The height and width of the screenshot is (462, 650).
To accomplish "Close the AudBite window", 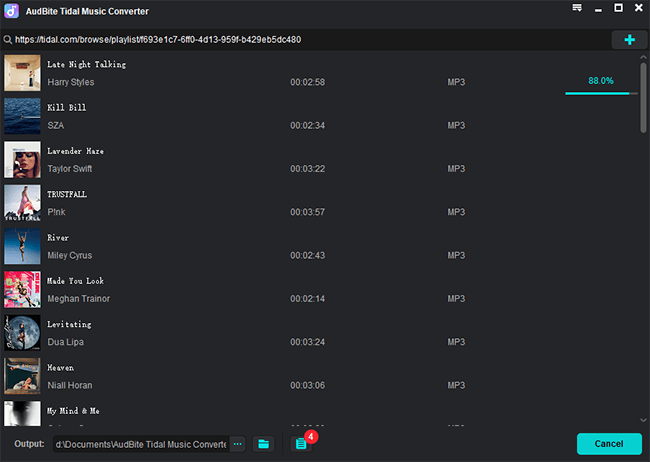I will point(639,8).
